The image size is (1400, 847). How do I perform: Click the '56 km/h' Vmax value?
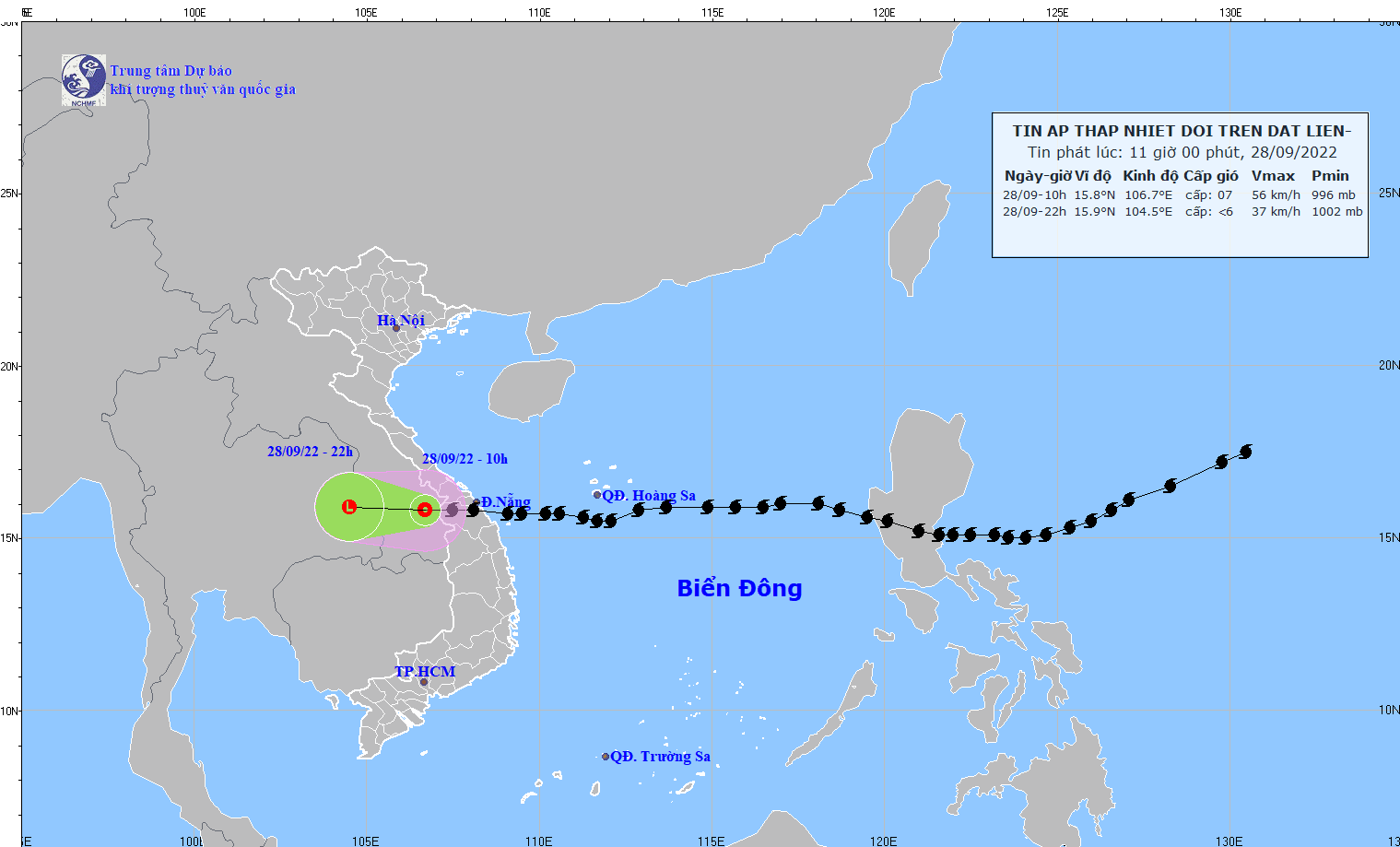1276,194
